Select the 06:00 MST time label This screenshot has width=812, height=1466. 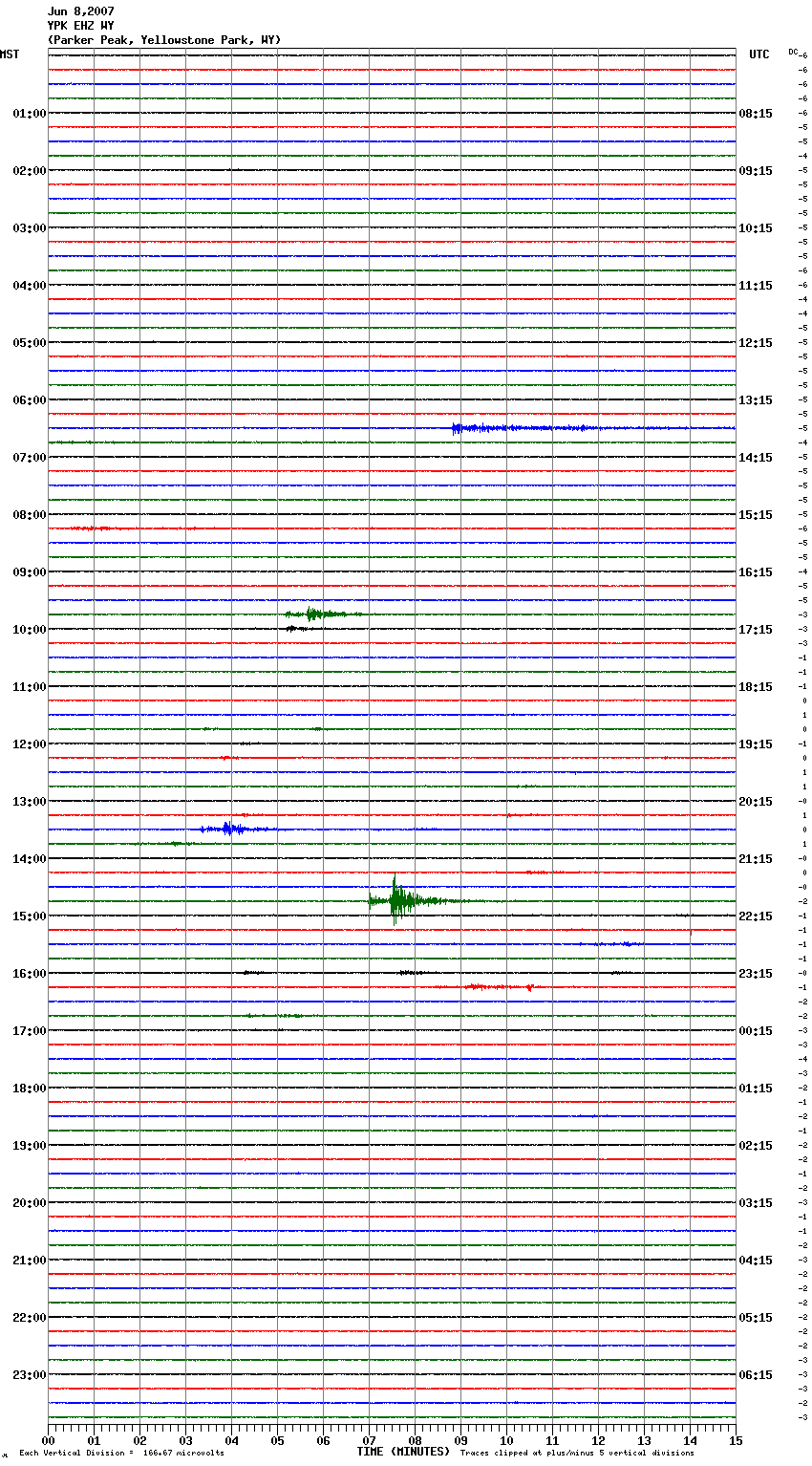[30, 400]
